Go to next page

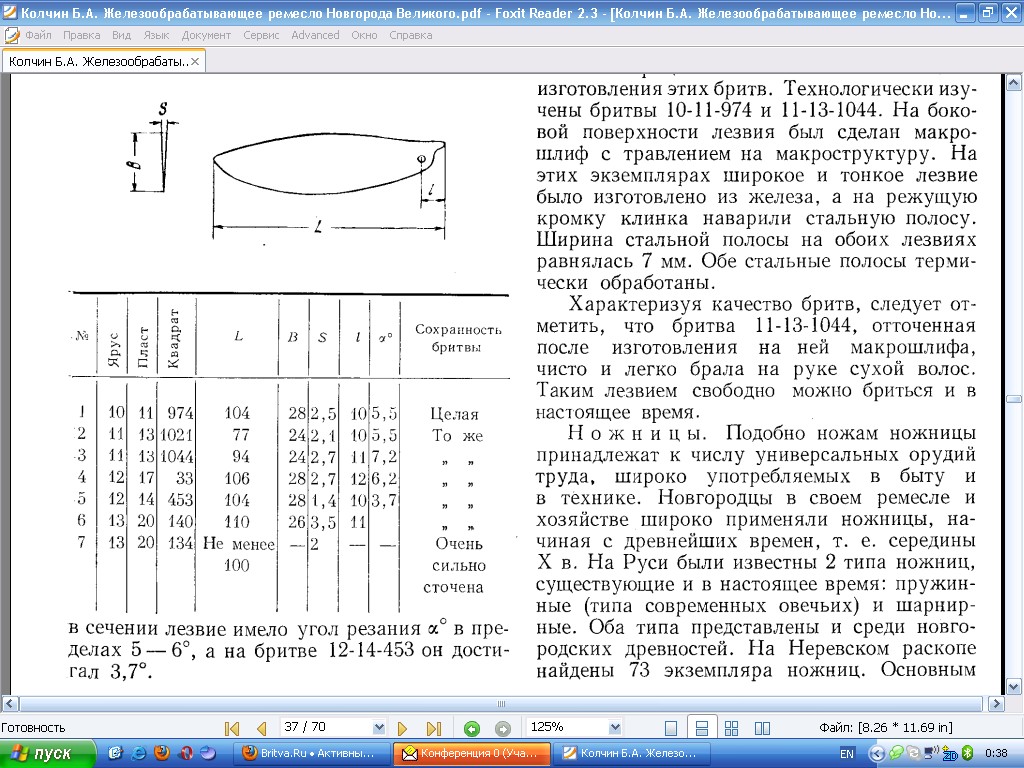403,728
